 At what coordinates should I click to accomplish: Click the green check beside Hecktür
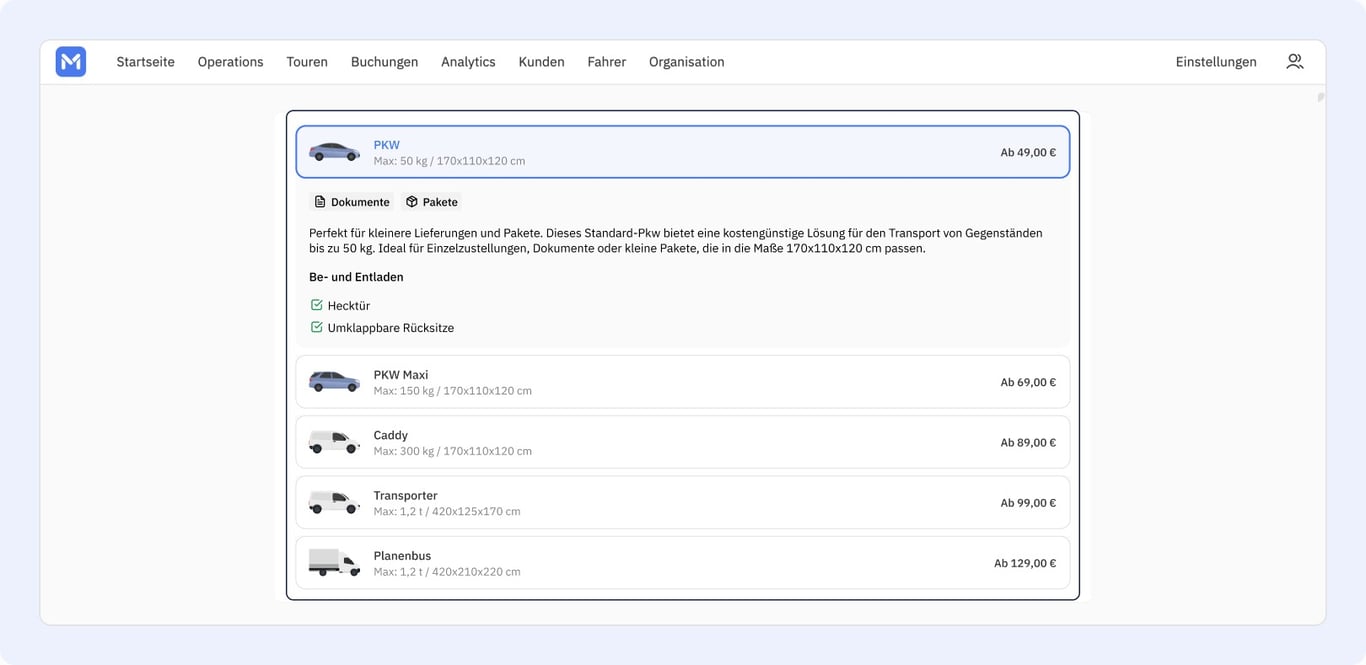pyautogui.click(x=317, y=305)
